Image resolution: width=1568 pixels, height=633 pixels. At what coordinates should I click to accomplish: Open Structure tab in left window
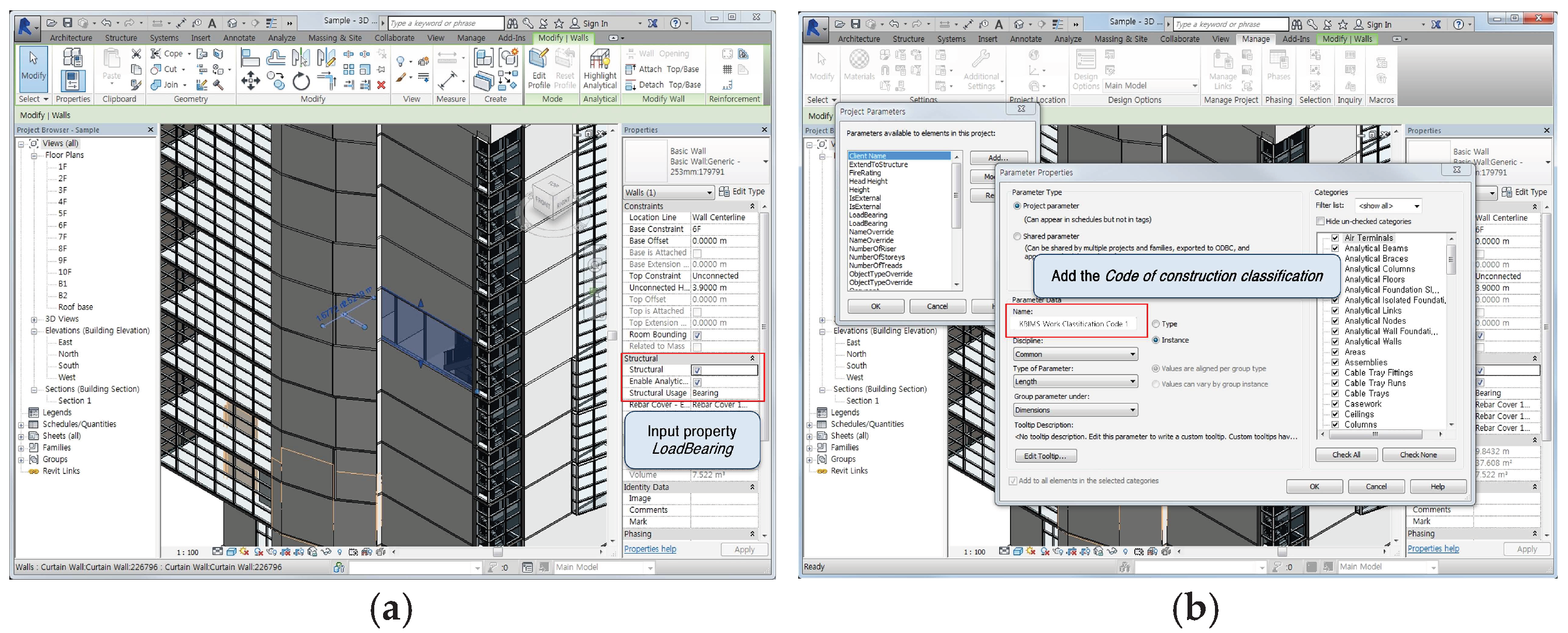point(121,38)
